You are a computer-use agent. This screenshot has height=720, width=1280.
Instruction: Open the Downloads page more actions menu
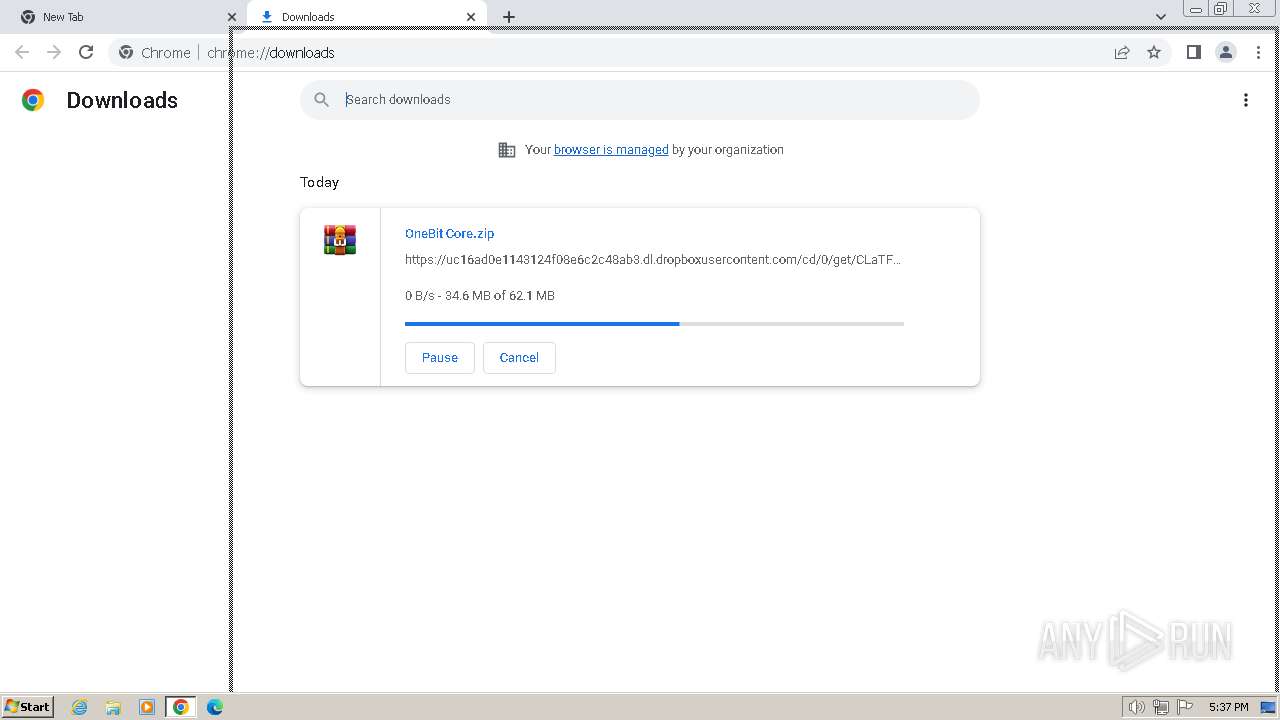(1245, 100)
